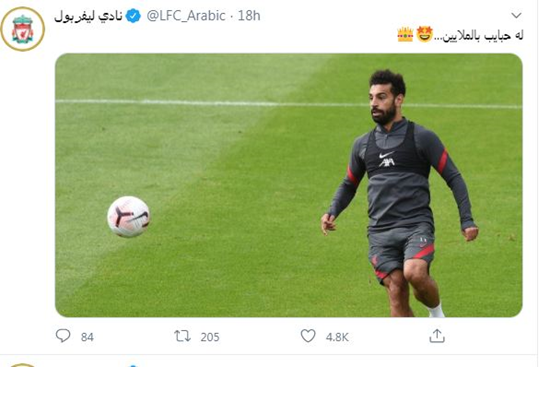
Task: Expand the tweet options chevron
Action: pos(516,15)
